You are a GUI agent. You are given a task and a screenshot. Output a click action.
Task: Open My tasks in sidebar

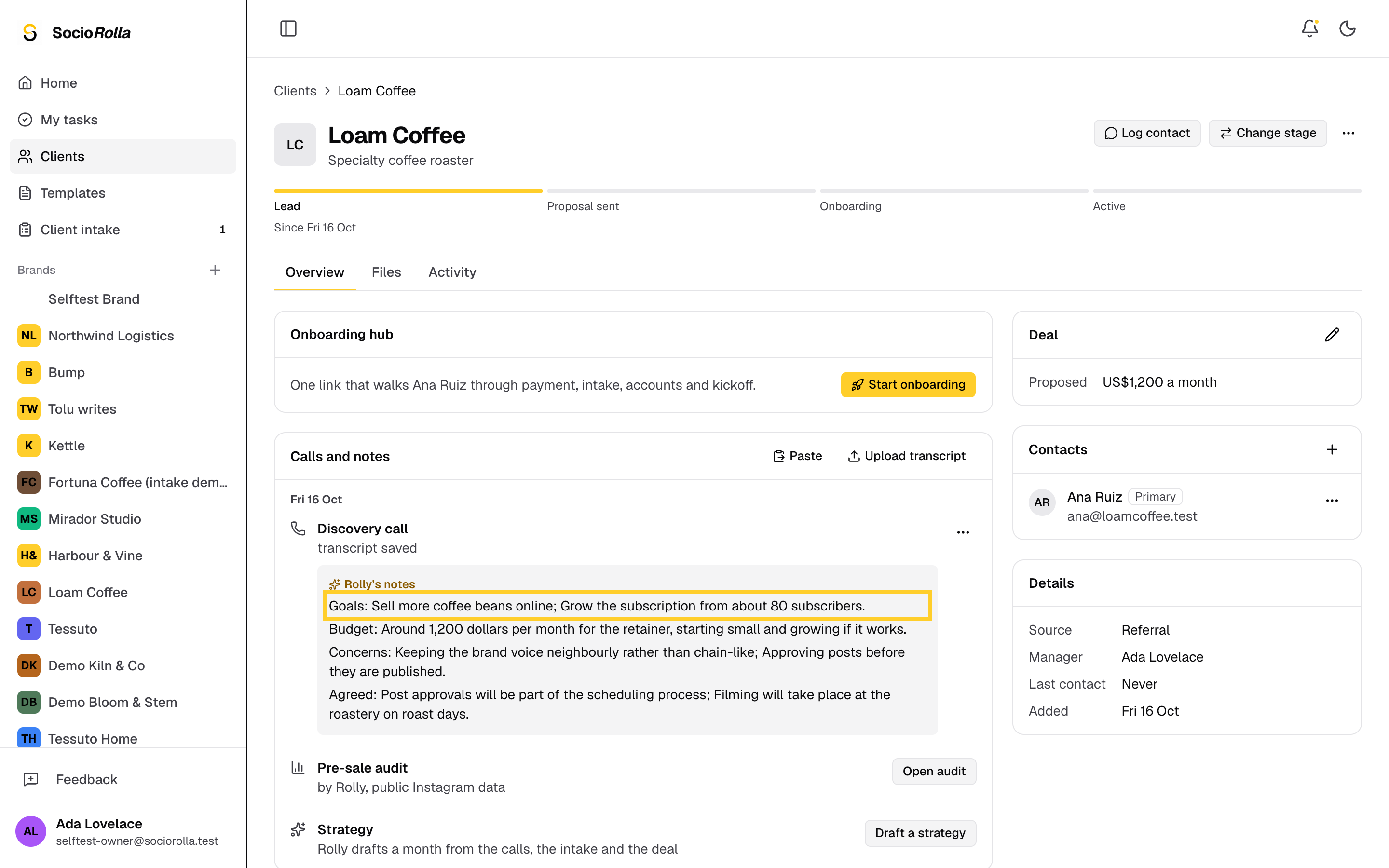pyautogui.click(x=123, y=120)
